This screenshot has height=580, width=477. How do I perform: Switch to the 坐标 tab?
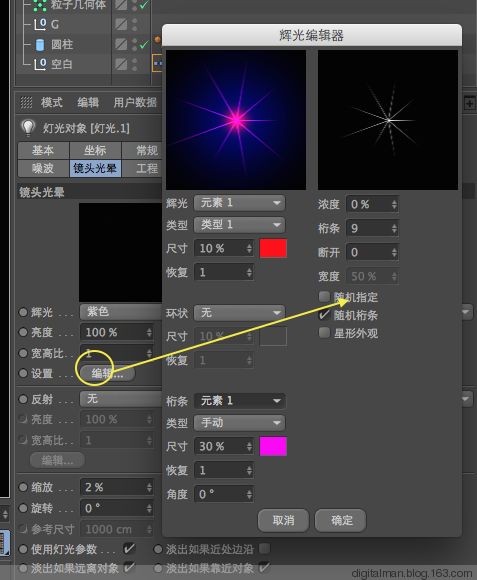pos(95,150)
